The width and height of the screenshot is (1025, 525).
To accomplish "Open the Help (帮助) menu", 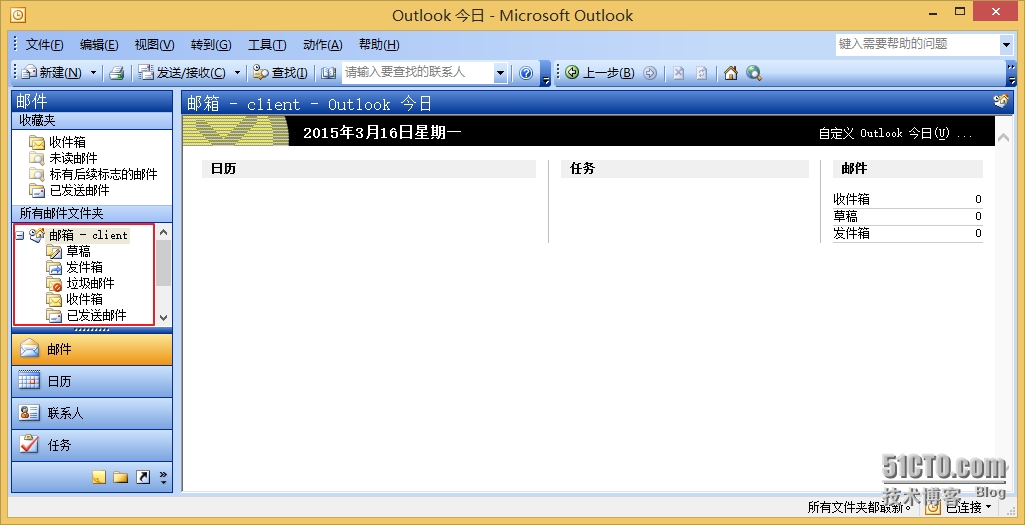I will click(379, 44).
